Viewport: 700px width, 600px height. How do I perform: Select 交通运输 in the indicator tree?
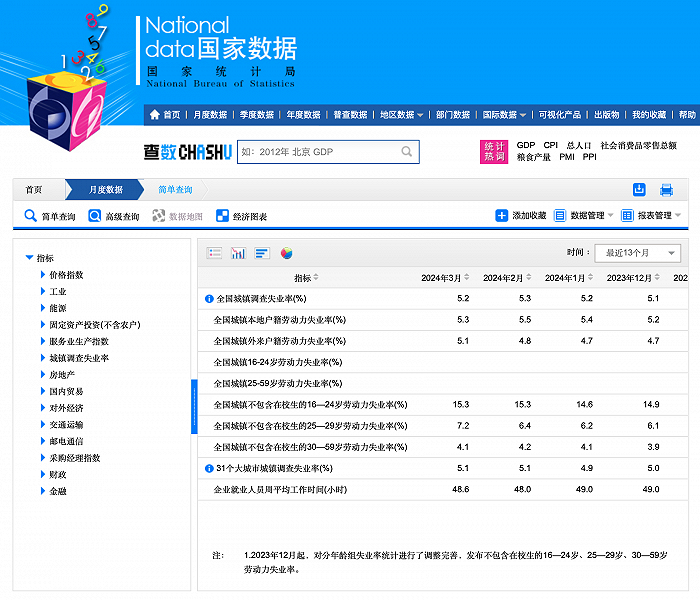[66, 425]
